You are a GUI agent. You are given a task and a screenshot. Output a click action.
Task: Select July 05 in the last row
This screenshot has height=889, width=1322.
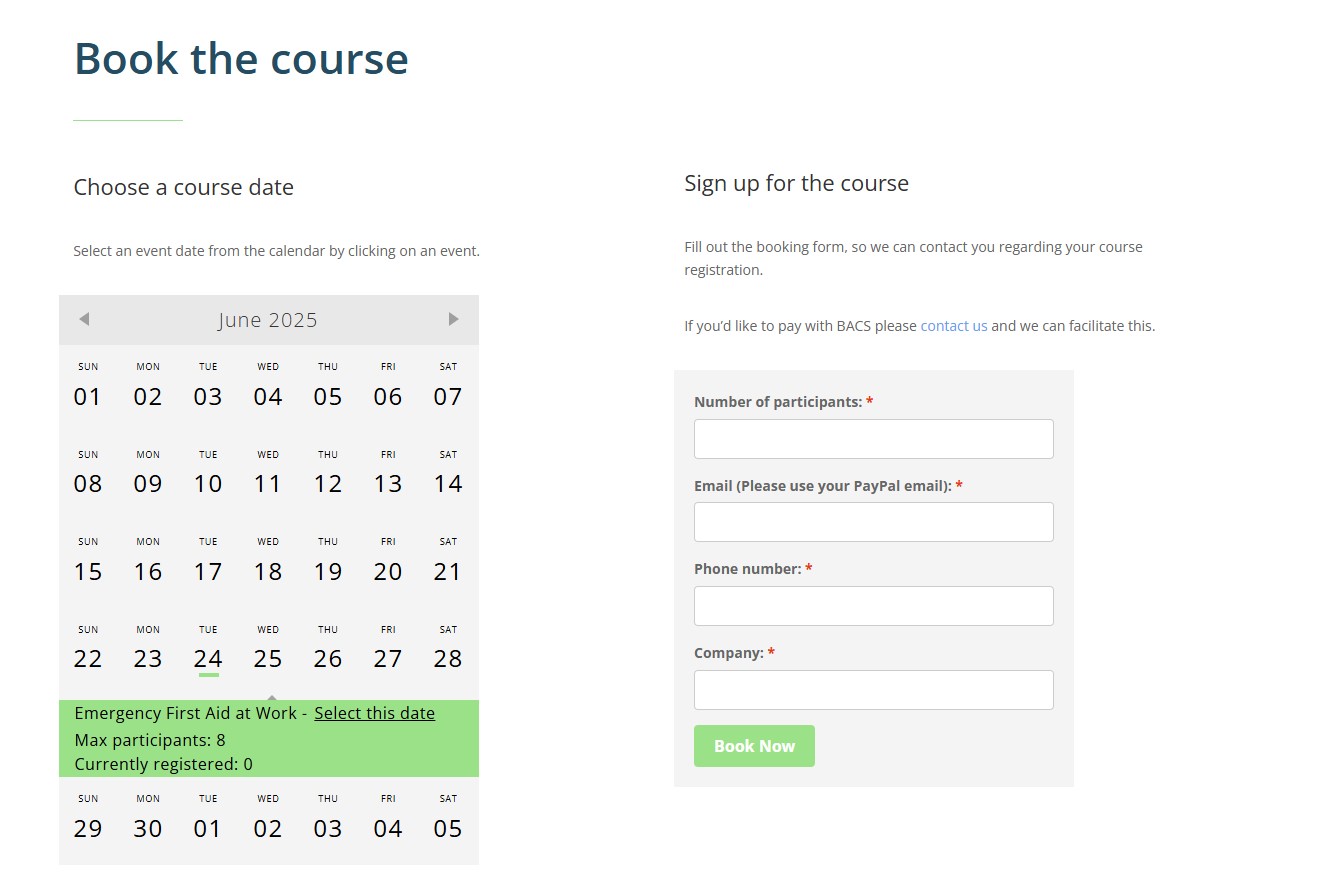tap(448, 829)
